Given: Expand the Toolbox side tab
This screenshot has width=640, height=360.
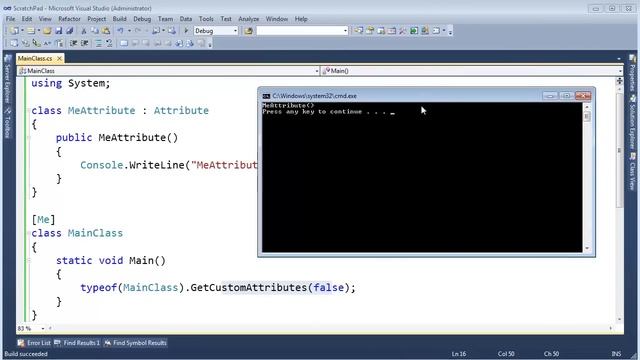Looking at the screenshot, I should (x=7, y=124).
